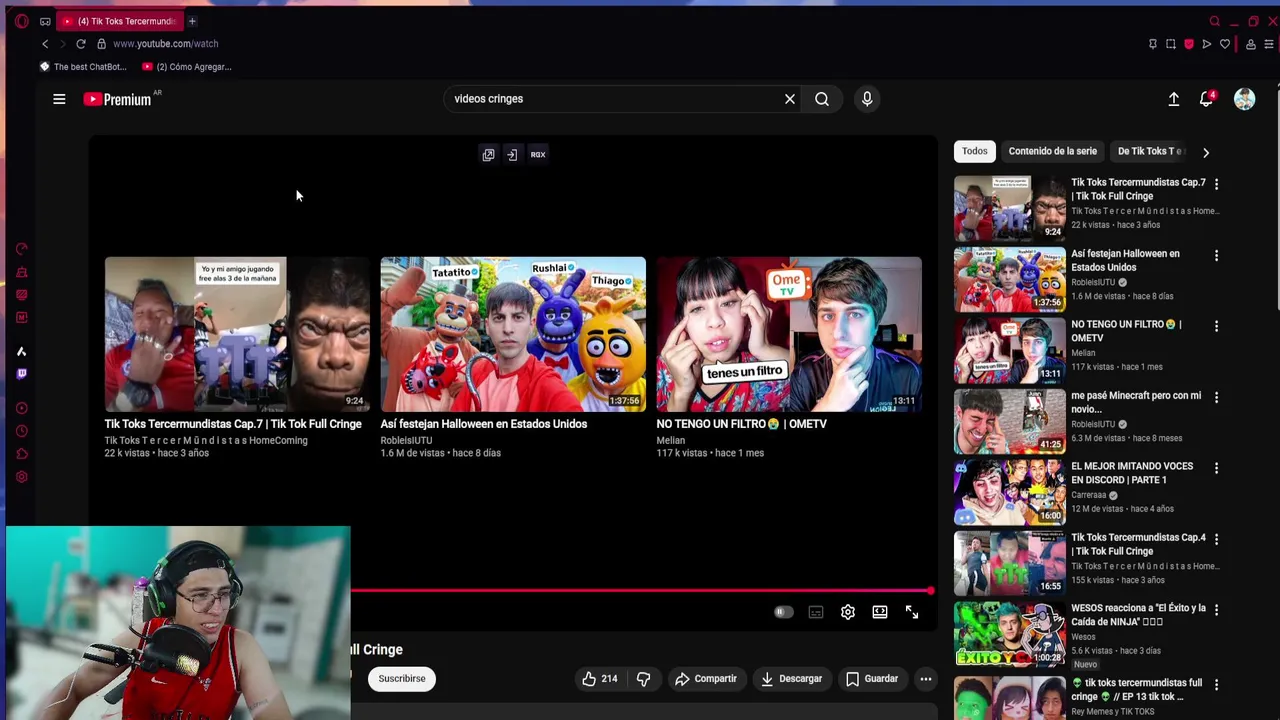The height and width of the screenshot is (720, 1280).
Task: Open Twitch in the Opera sidebar
Action: (x=21, y=374)
